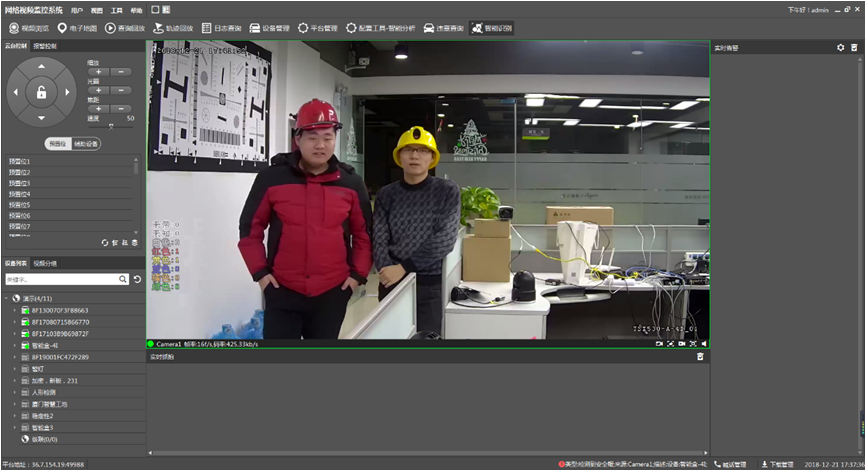Expand device 8F130070F3F88663

[x=15, y=310]
